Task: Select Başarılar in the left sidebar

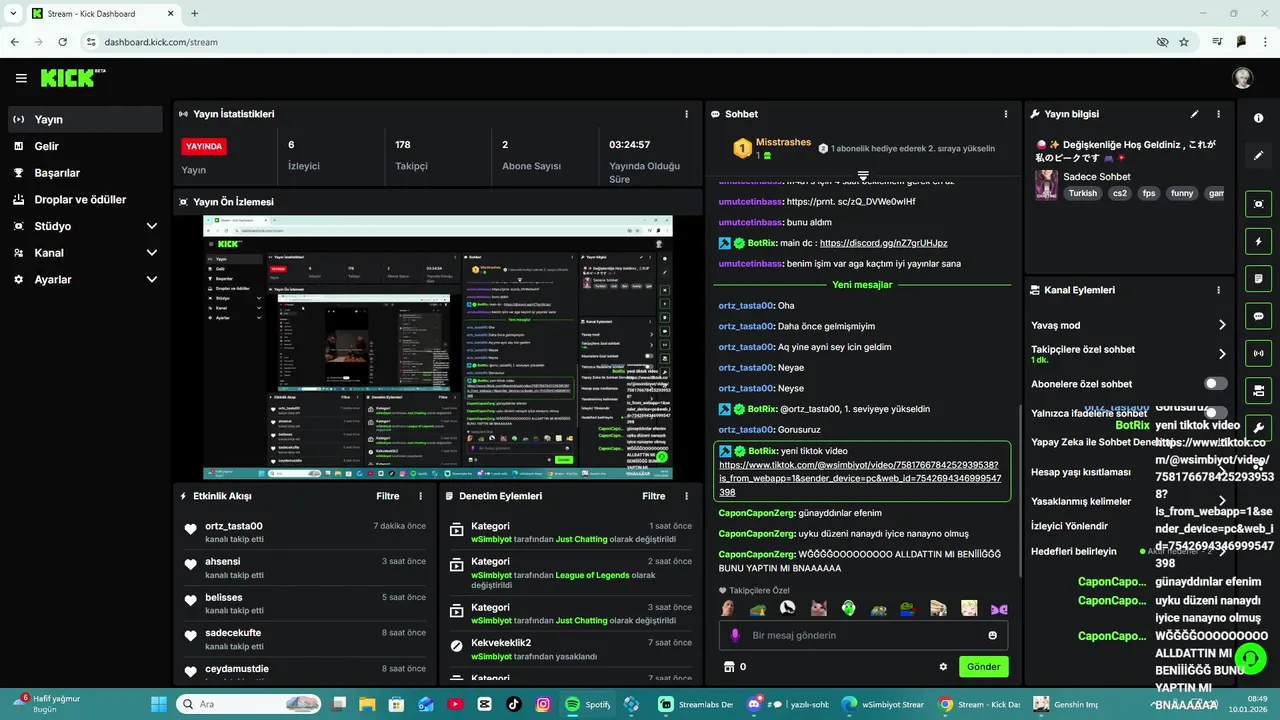Action: [x=85, y=173]
